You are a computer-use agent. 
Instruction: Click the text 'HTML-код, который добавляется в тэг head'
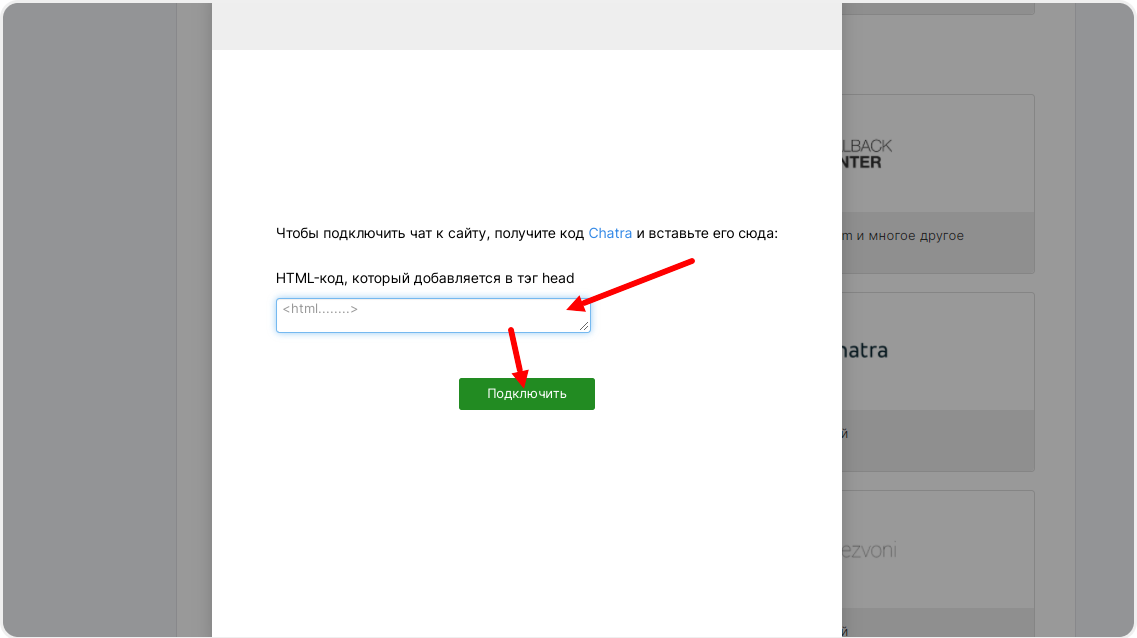click(x=425, y=278)
